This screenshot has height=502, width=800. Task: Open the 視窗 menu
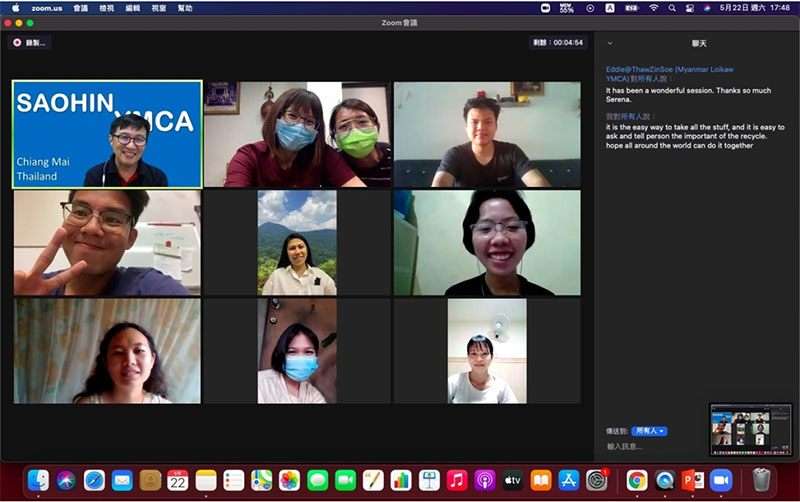(159, 8)
